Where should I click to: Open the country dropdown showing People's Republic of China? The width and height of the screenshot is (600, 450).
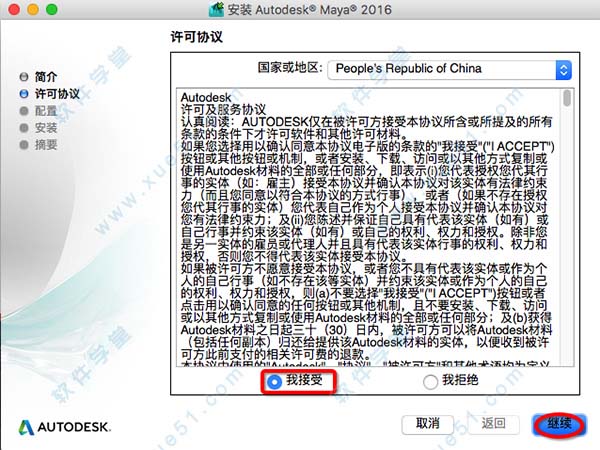[x=450, y=70]
